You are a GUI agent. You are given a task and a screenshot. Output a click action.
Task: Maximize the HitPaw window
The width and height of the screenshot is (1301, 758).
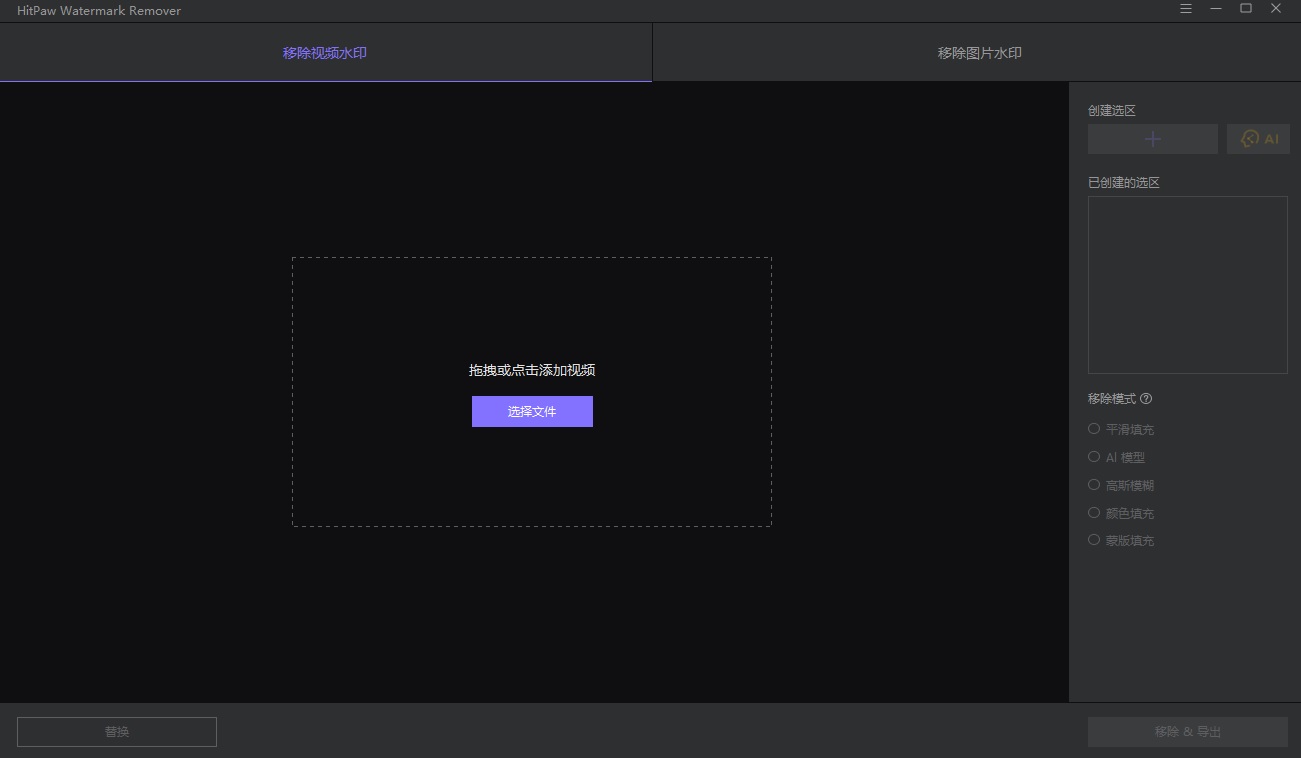(x=1246, y=9)
